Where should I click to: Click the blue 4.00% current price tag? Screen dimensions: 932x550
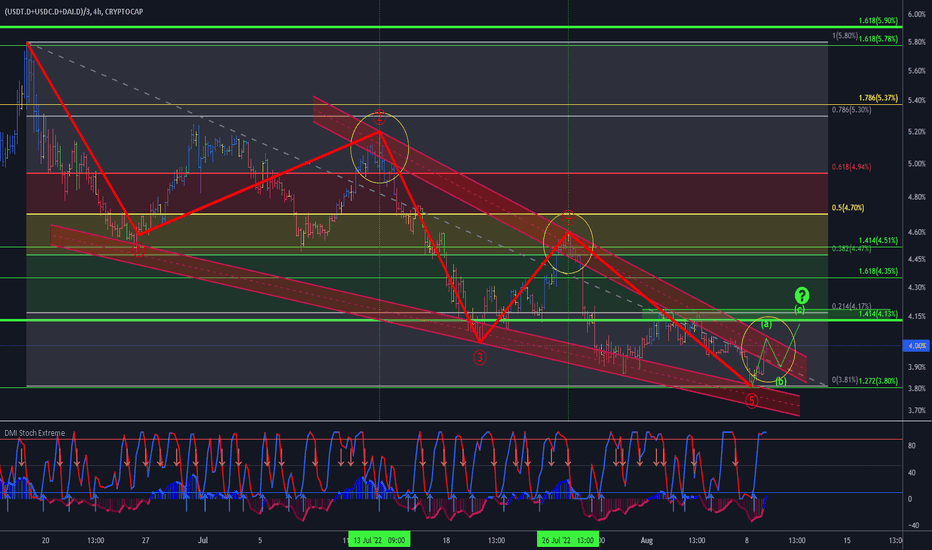[916, 345]
